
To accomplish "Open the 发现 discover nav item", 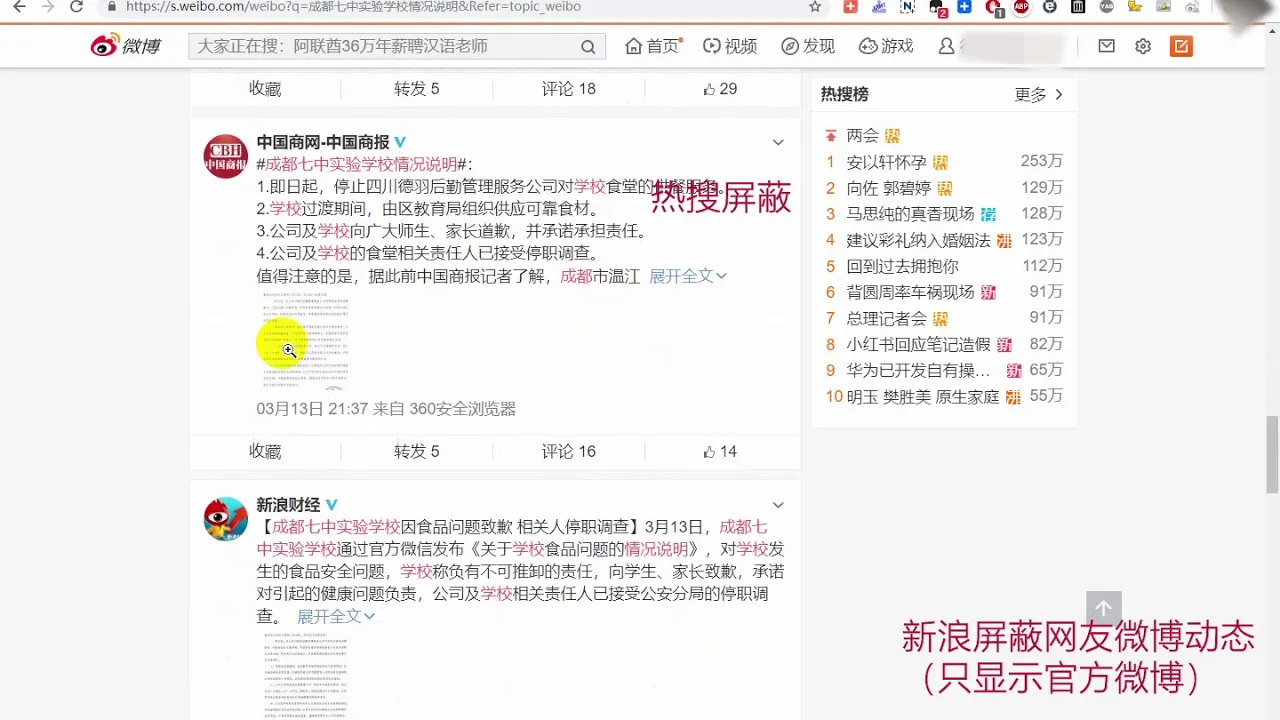I will [808, 46].
